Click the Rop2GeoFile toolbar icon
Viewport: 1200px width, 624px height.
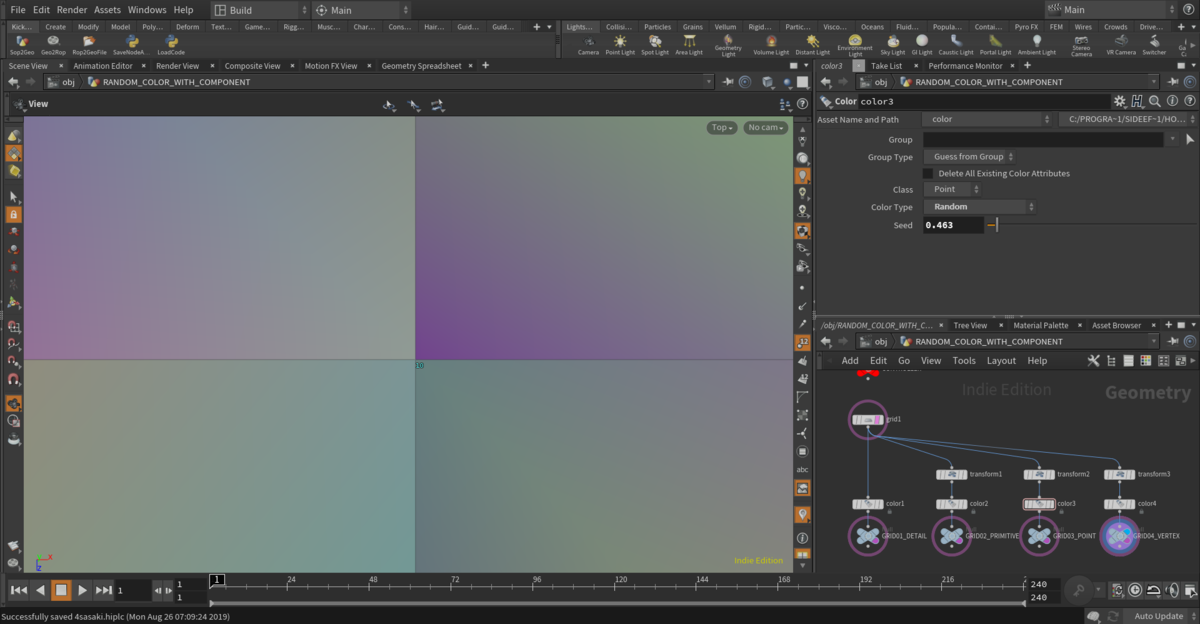coord(87,40)
